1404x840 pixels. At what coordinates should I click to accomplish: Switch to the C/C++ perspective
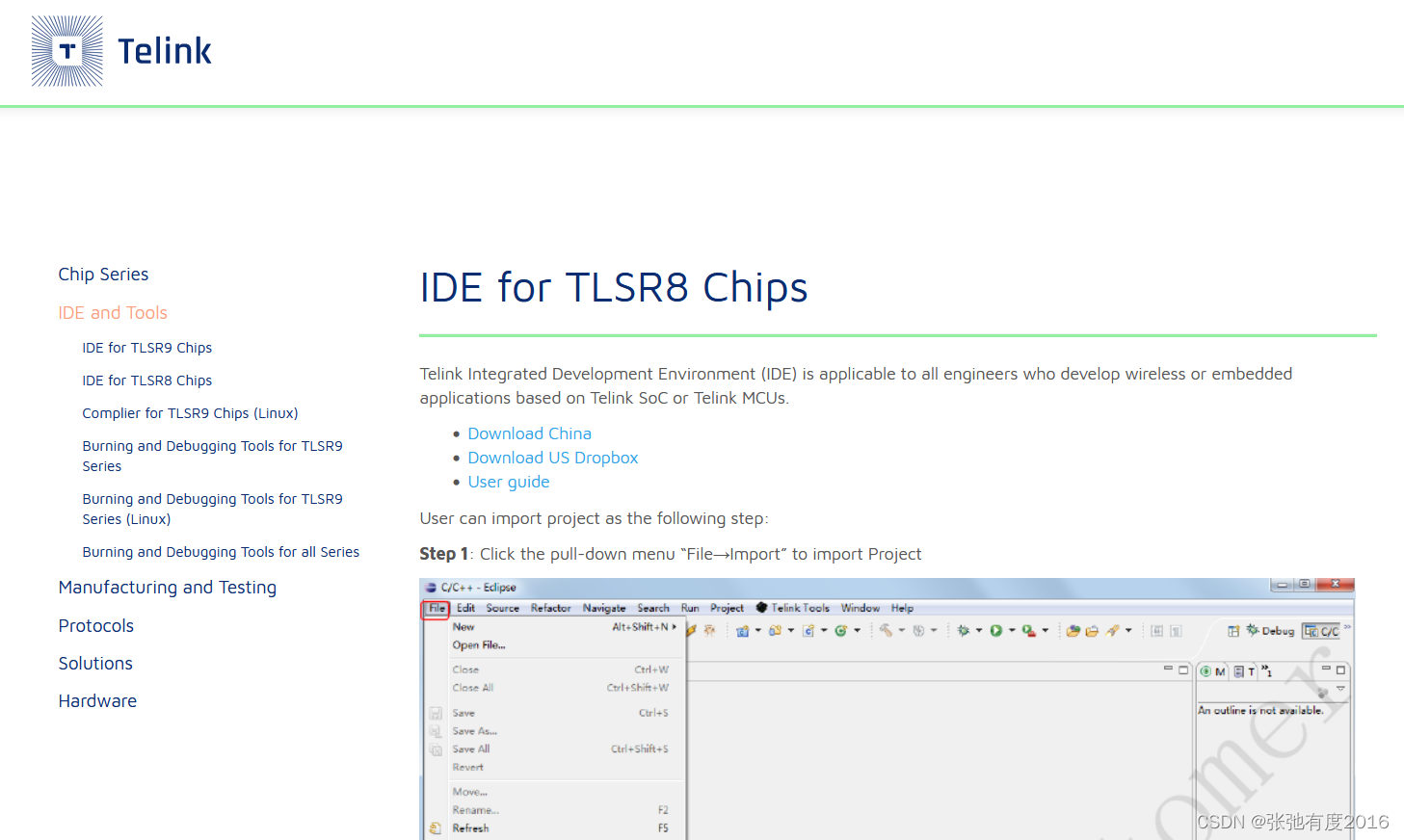click(x=1321, y=631)
